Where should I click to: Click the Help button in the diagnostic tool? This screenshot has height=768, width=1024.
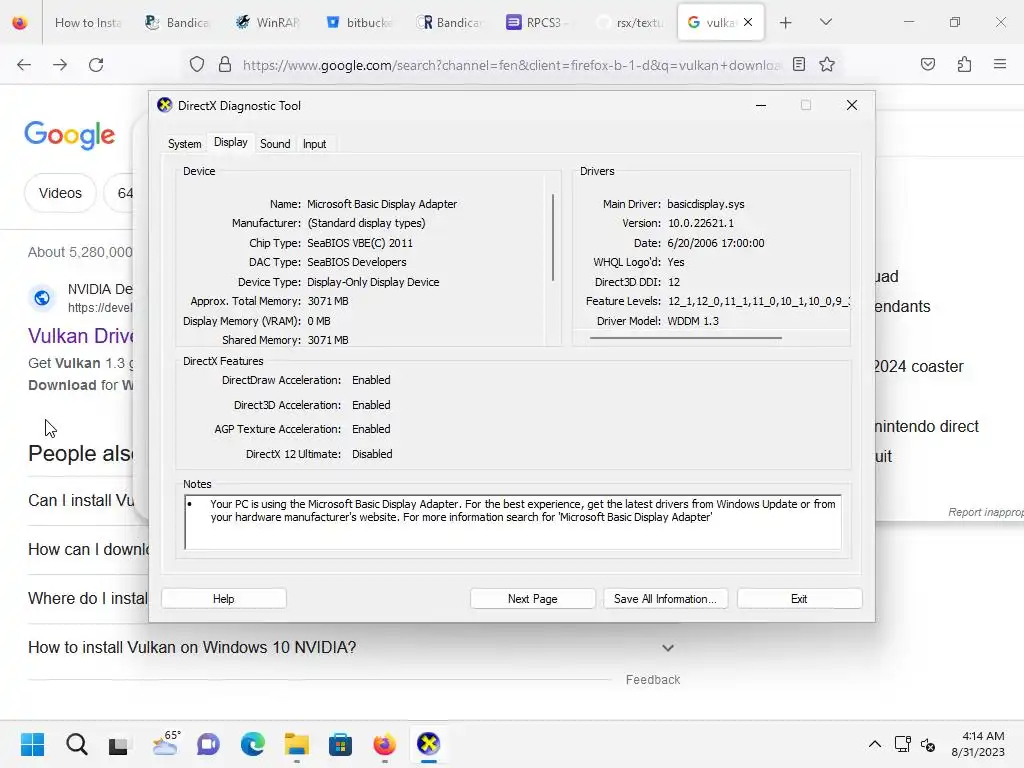223,599
